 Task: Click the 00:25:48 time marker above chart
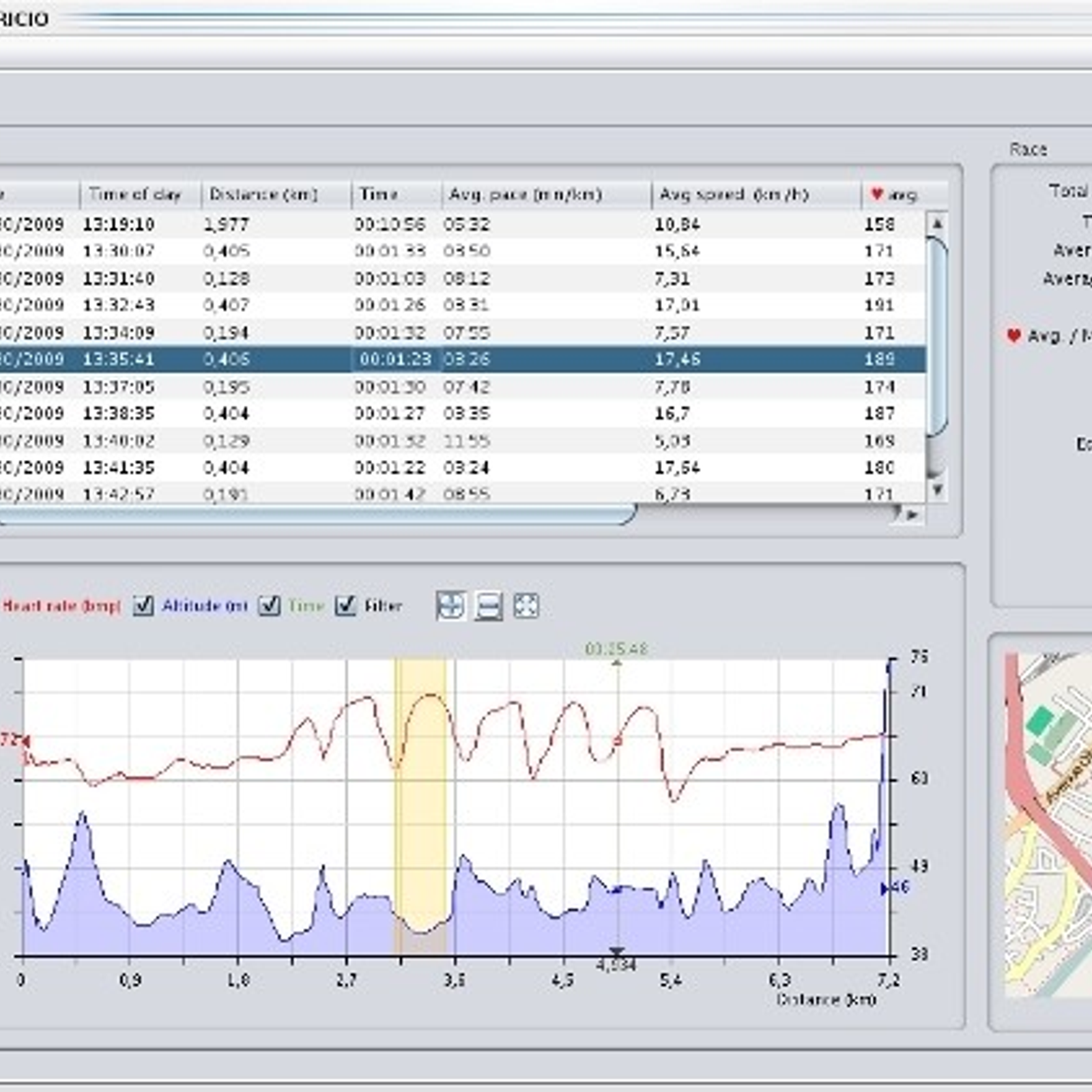pyautogui.click(x=616, y=648)
